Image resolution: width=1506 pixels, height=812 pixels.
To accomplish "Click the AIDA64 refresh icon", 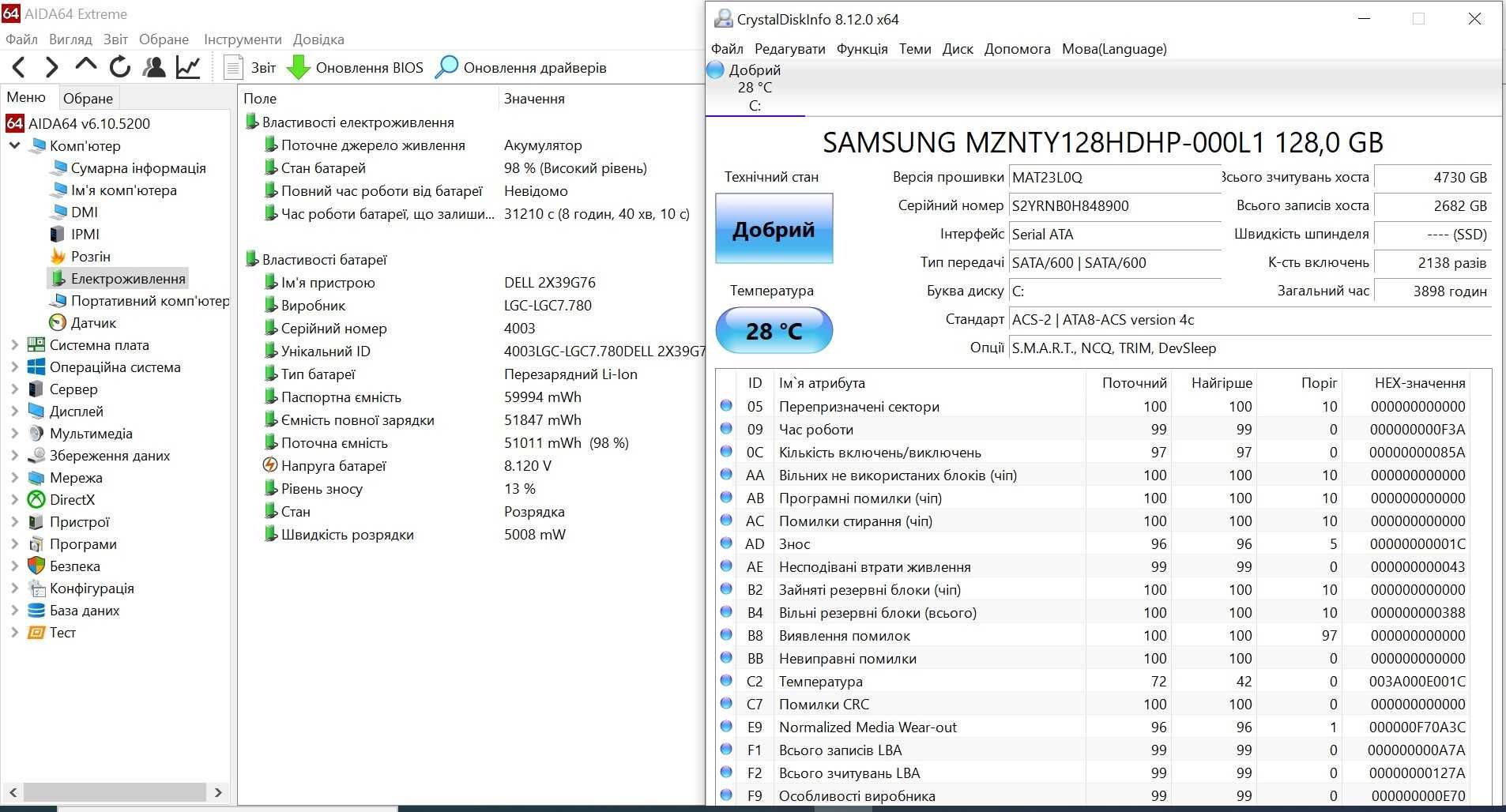I will point(120,67).
